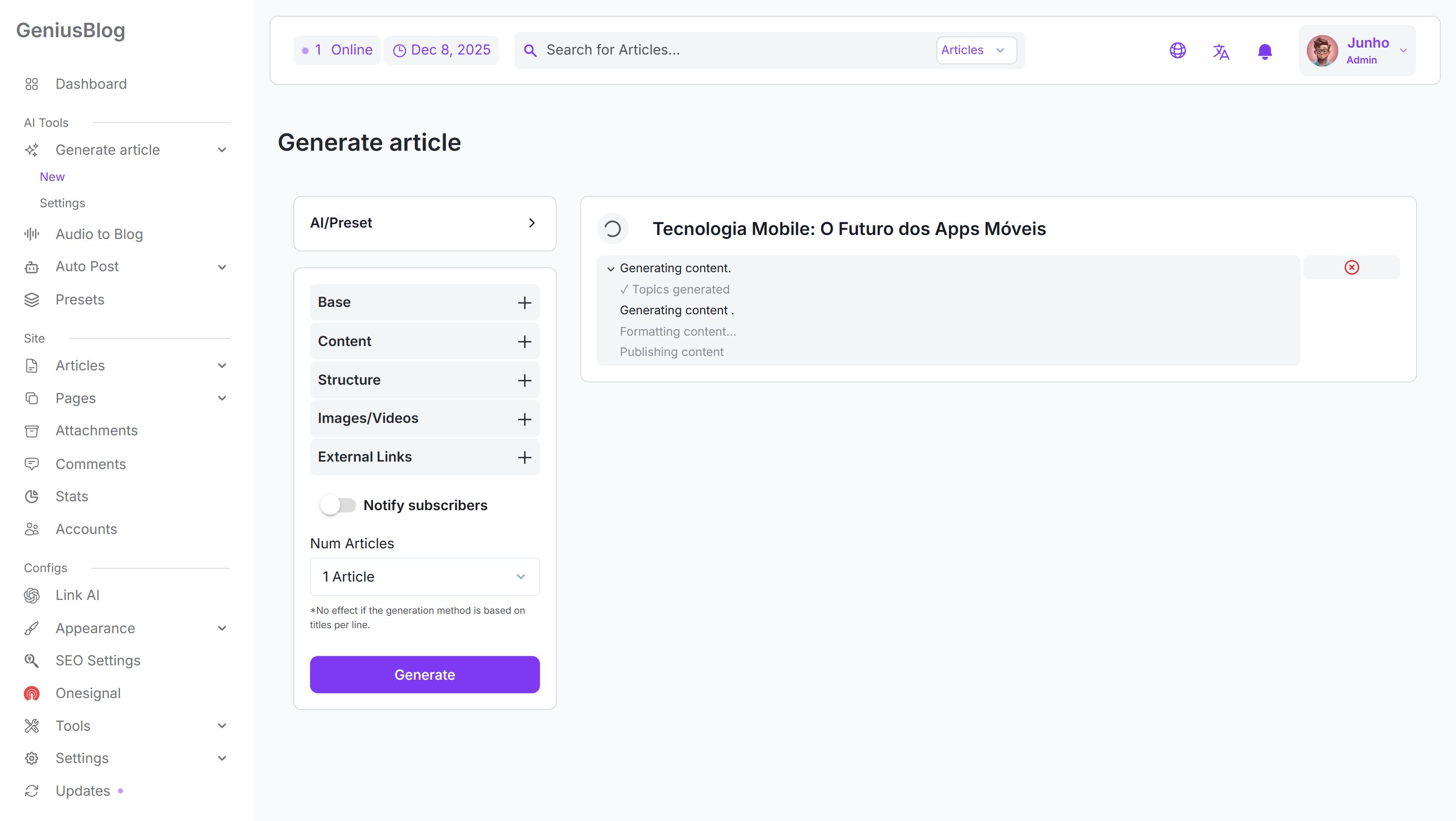This screenshot has height=821, width=1456.
Task: Open Num Articles dropdown
Action: point(425,577)
